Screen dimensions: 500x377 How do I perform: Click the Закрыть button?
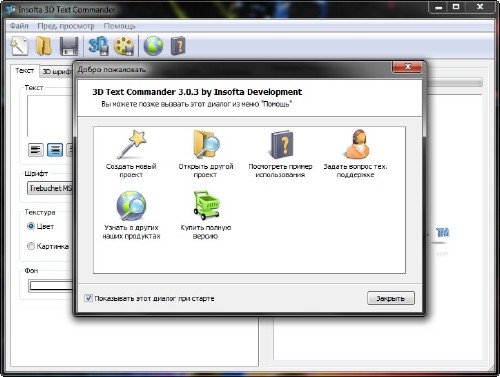point(391,298)
